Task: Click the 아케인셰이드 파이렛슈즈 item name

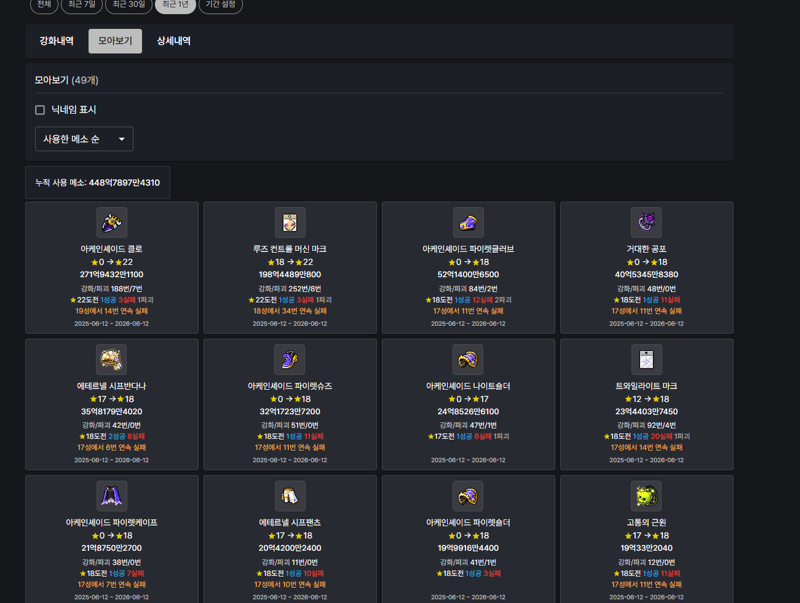Action: (290, 386)
